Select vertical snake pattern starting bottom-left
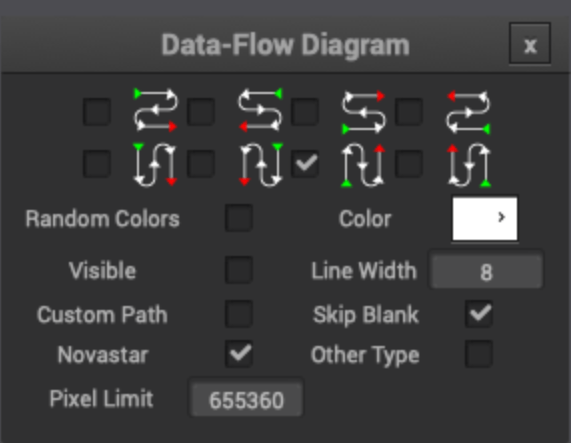The image size is (571, 443). [x=305, y=164]
